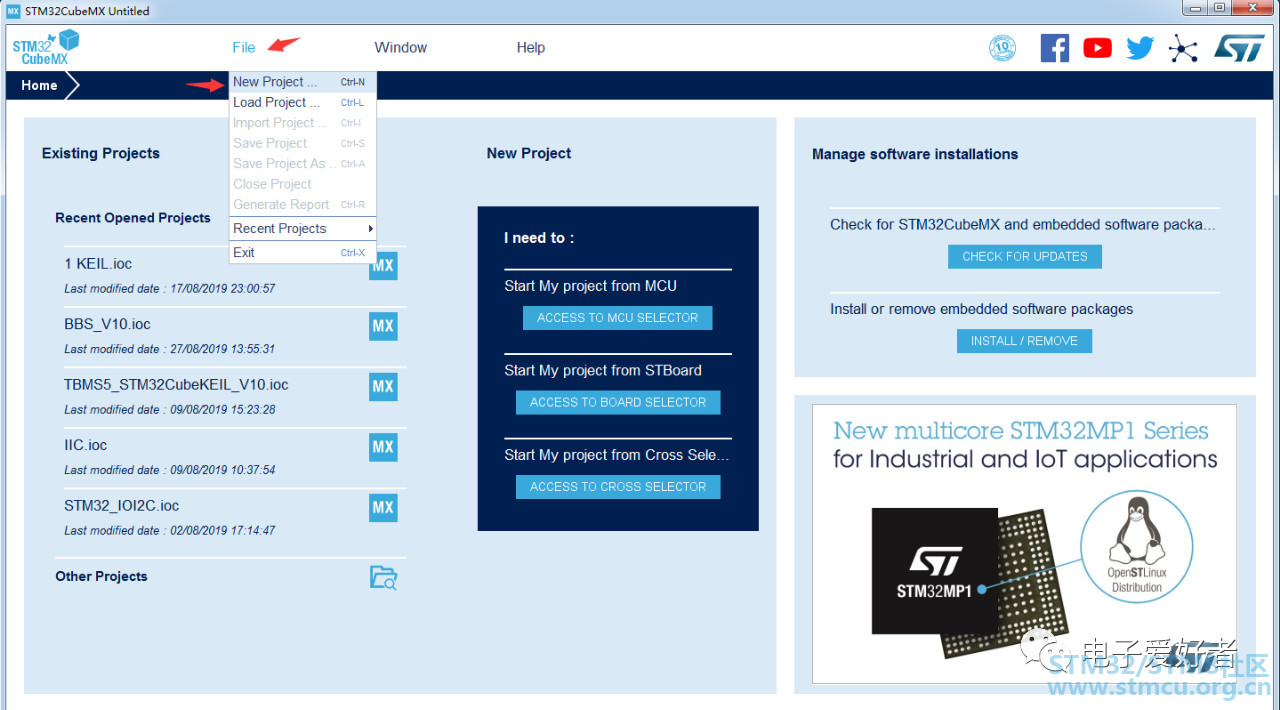
Task: Click MX icon next to STM32_IOI2C.ioc
Action: pyautogui.click(x=383, y=507)
